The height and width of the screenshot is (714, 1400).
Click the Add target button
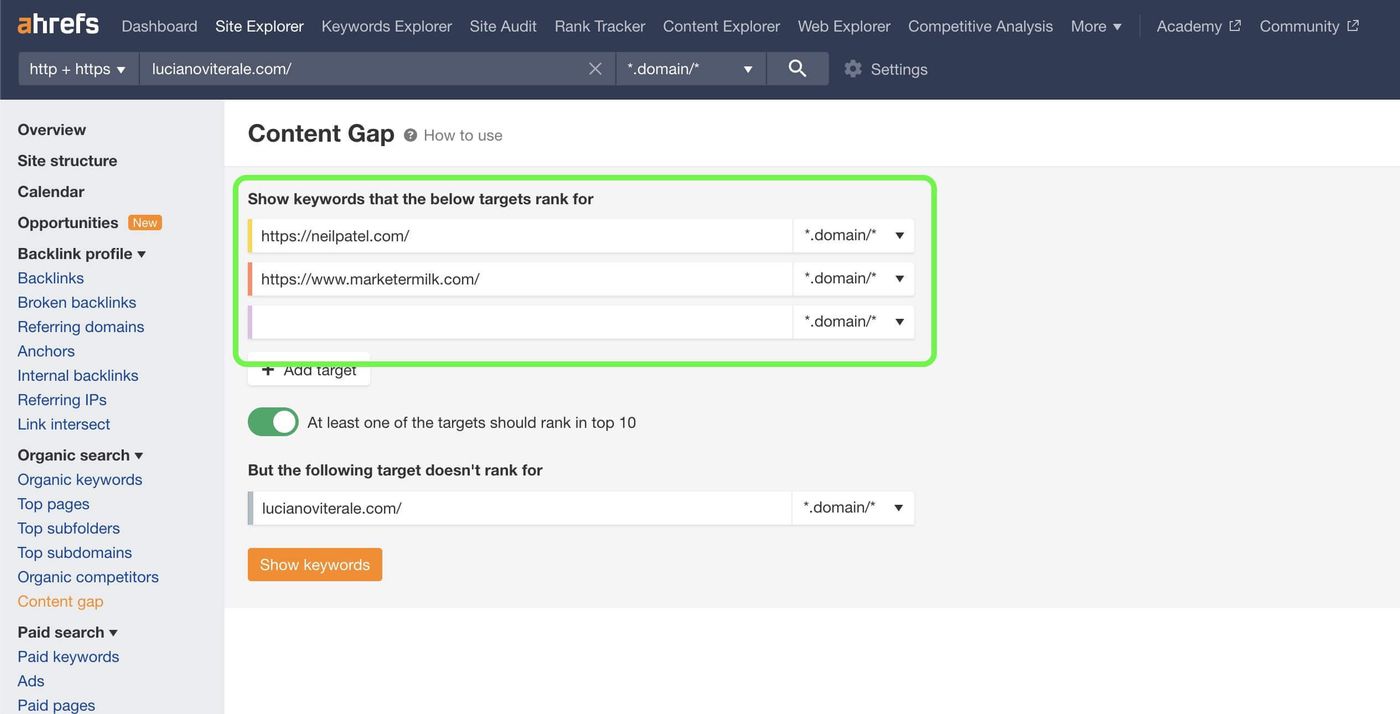[309, 371]
